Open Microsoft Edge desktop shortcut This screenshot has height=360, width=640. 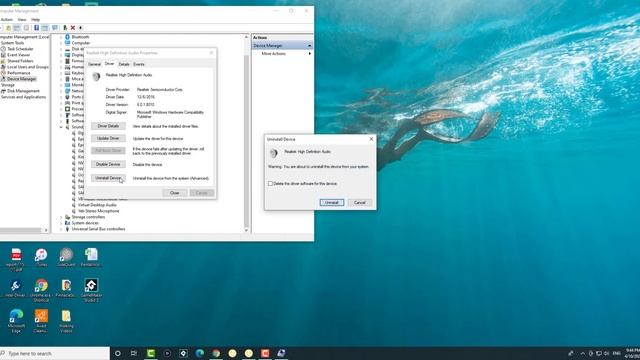tap(16, 321)
